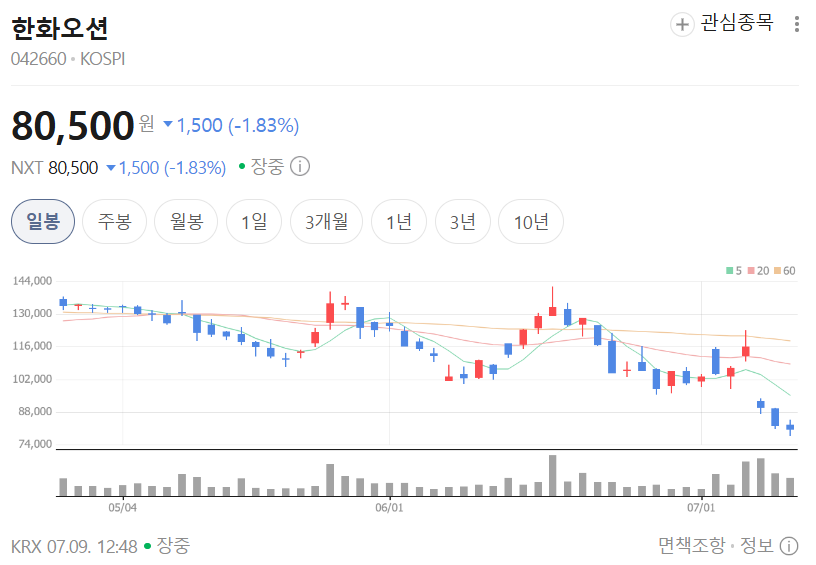
Task: Click the 05/04 date axis label
Action: 122,507
